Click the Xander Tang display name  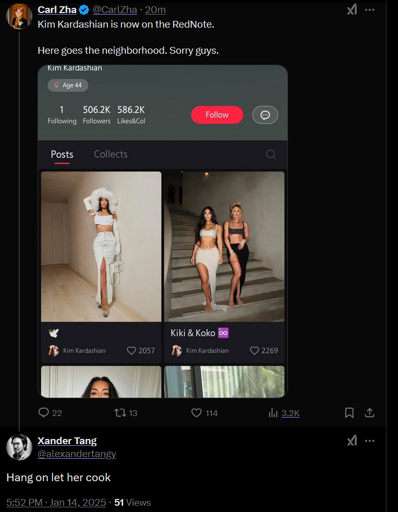tap(67, 441)
